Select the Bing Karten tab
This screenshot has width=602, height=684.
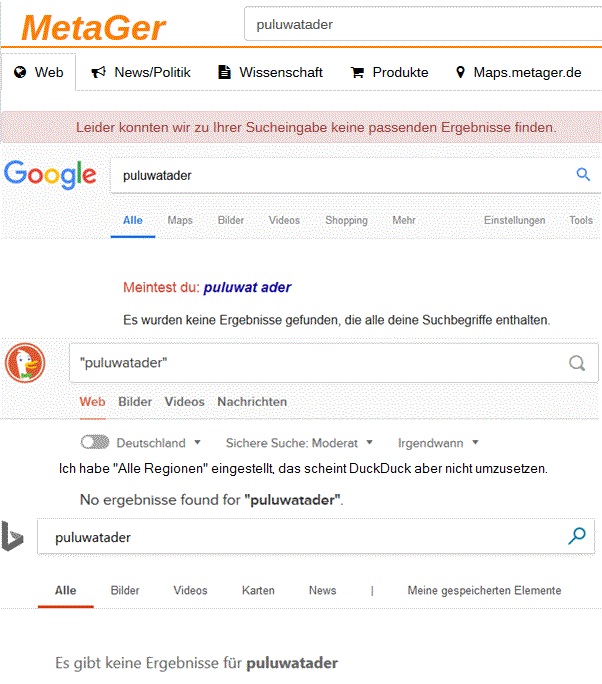click(x=258, y=590)
